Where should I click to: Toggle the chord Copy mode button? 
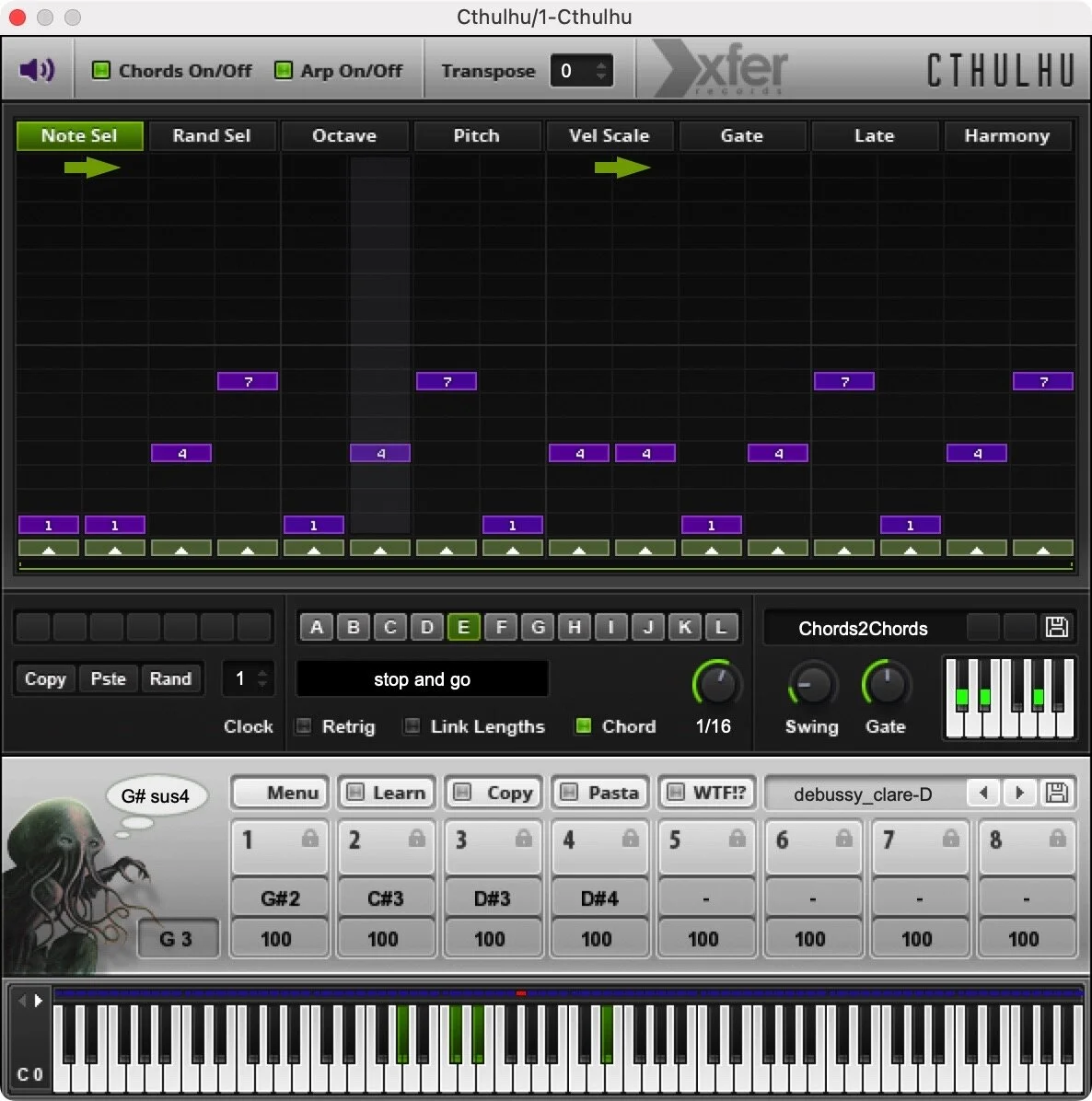(x=493, y=793)
